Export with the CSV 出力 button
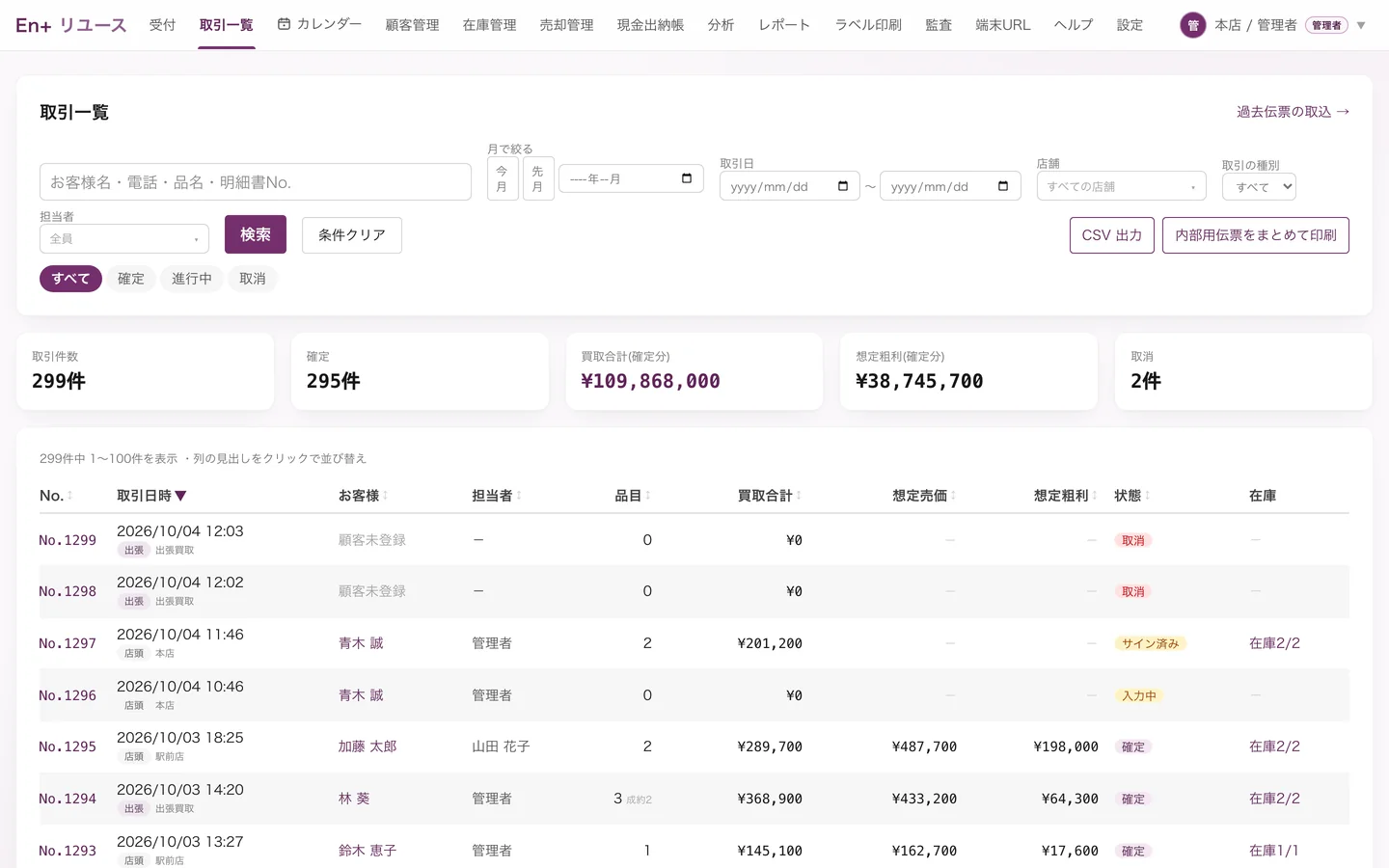The height and width of the screenshot is (868, 1389). tap(1112, 235)
